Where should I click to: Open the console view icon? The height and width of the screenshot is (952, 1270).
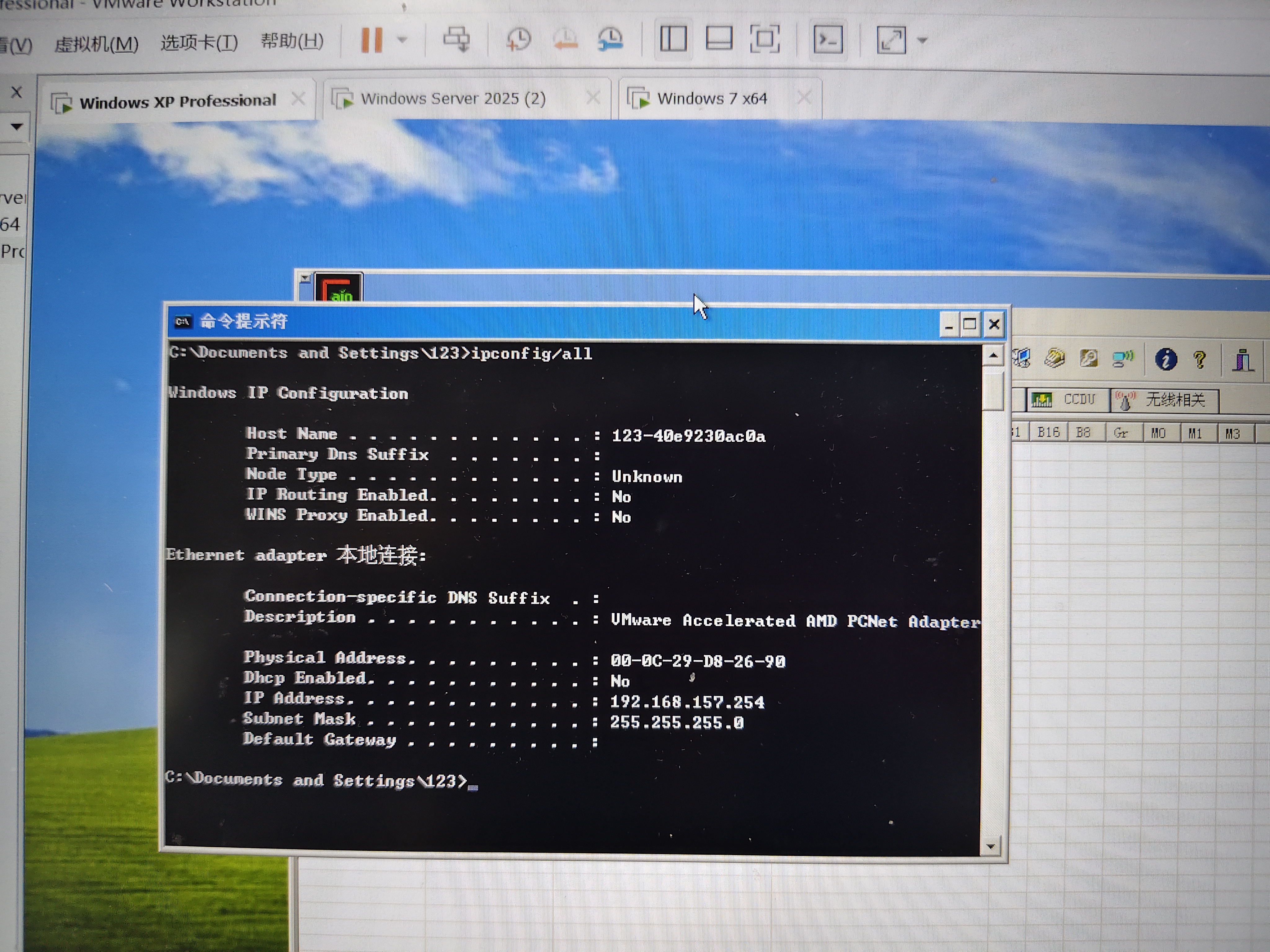click(828, 40)
